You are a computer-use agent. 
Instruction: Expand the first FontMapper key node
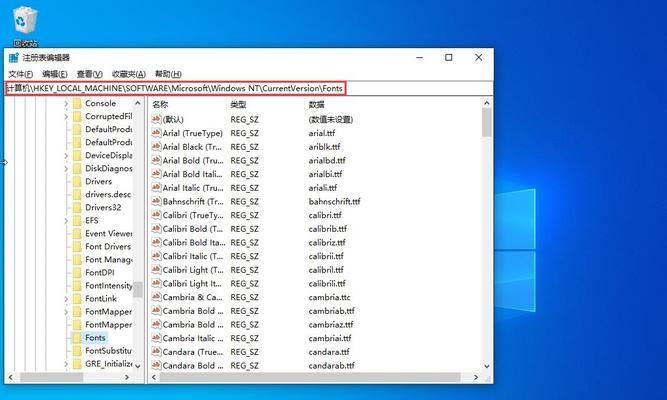(66, 311)
